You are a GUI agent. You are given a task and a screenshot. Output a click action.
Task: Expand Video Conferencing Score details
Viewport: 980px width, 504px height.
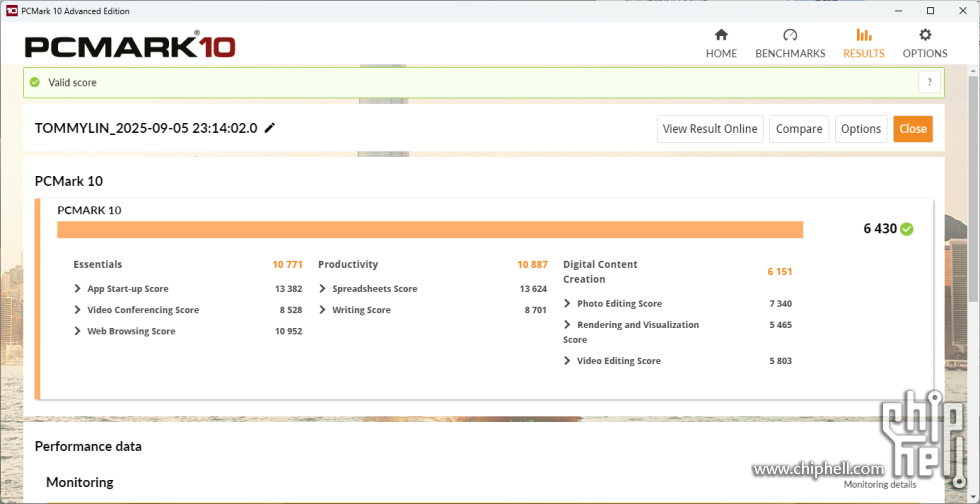(78, 310)
